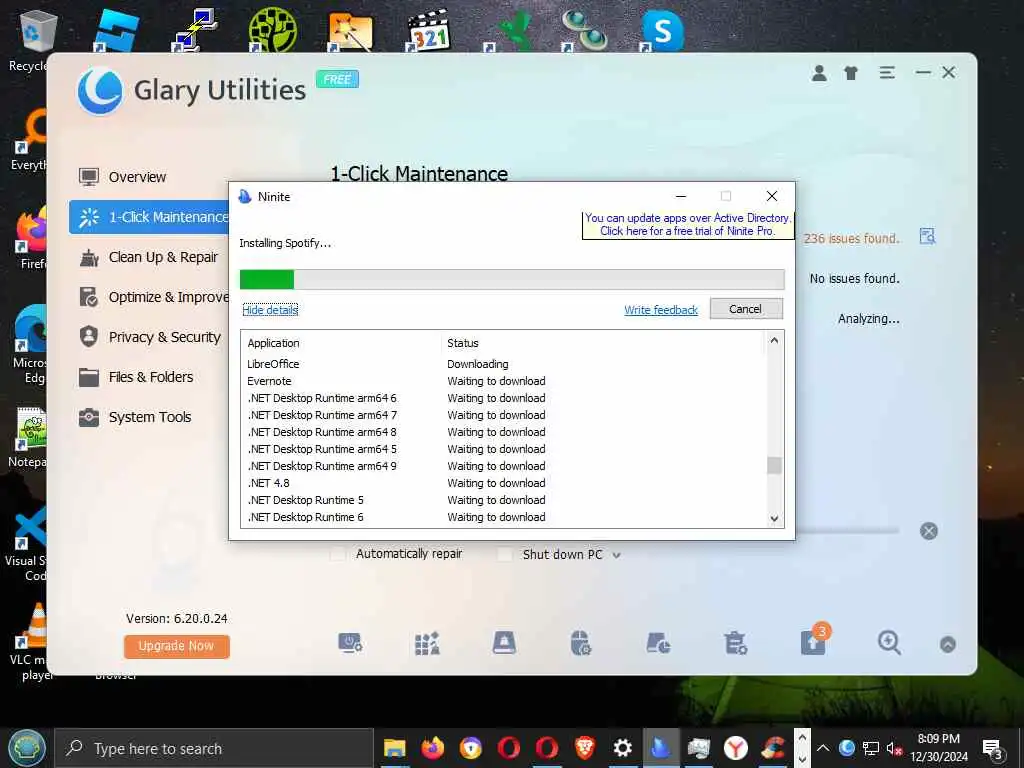Open Yandex browser in the taskbar
Screen dimensions: 1024x768
(x=736, y=748)
